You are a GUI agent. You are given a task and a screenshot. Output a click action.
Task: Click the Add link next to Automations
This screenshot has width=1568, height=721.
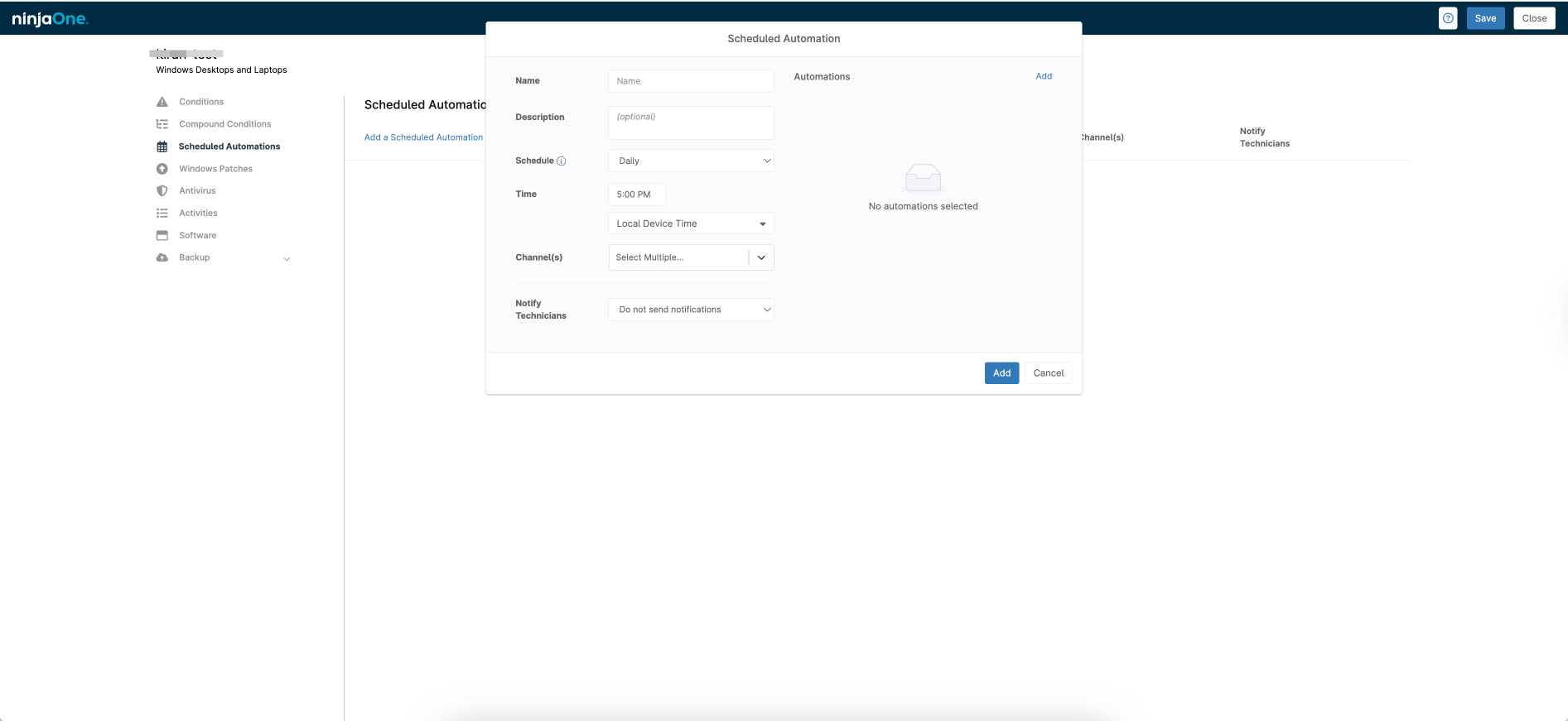click(1044, 76)
